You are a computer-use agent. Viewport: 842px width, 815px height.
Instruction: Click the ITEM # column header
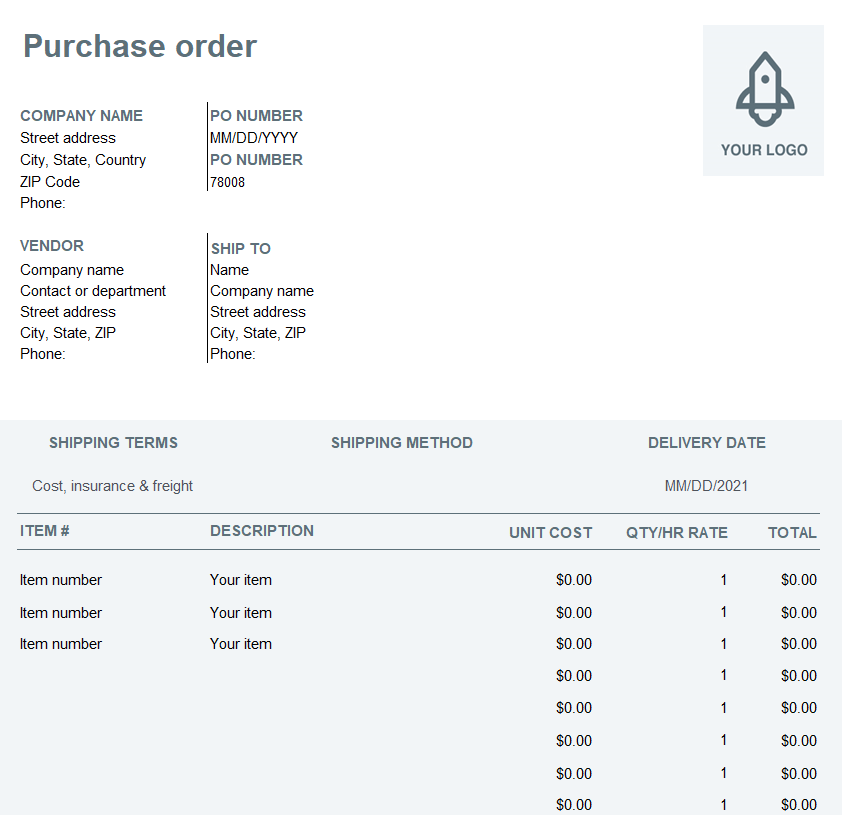45,531
